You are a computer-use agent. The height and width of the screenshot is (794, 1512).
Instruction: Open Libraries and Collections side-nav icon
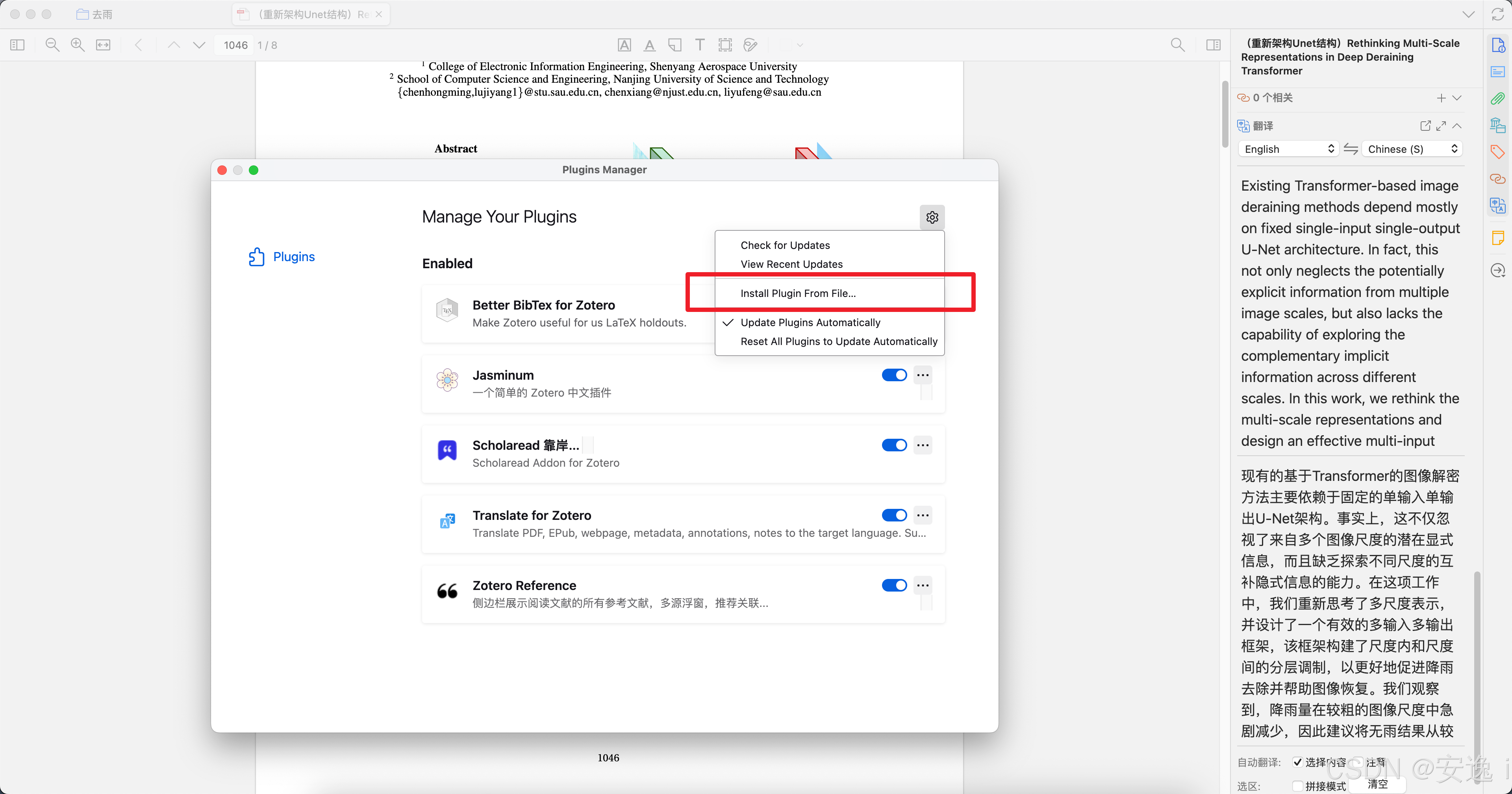pos(1498,125)
